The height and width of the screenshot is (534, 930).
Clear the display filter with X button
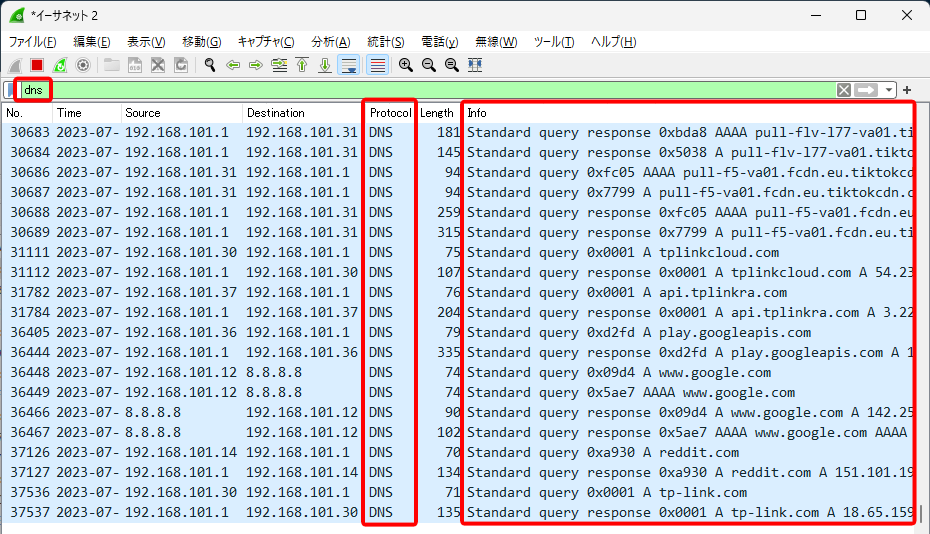pos(844,90)
